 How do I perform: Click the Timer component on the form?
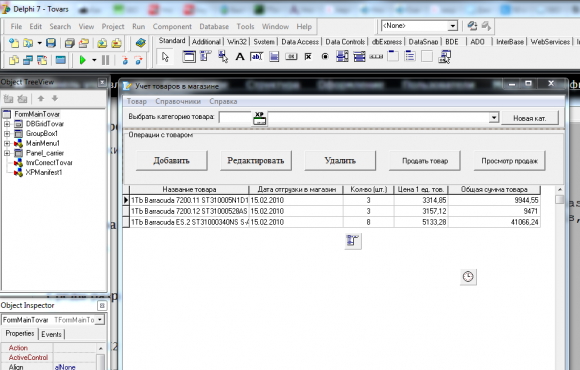(x=468, y=276)
